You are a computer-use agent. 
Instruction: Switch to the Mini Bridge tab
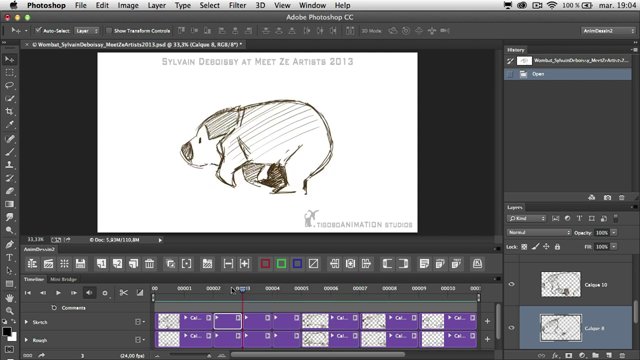coord(63,279)
